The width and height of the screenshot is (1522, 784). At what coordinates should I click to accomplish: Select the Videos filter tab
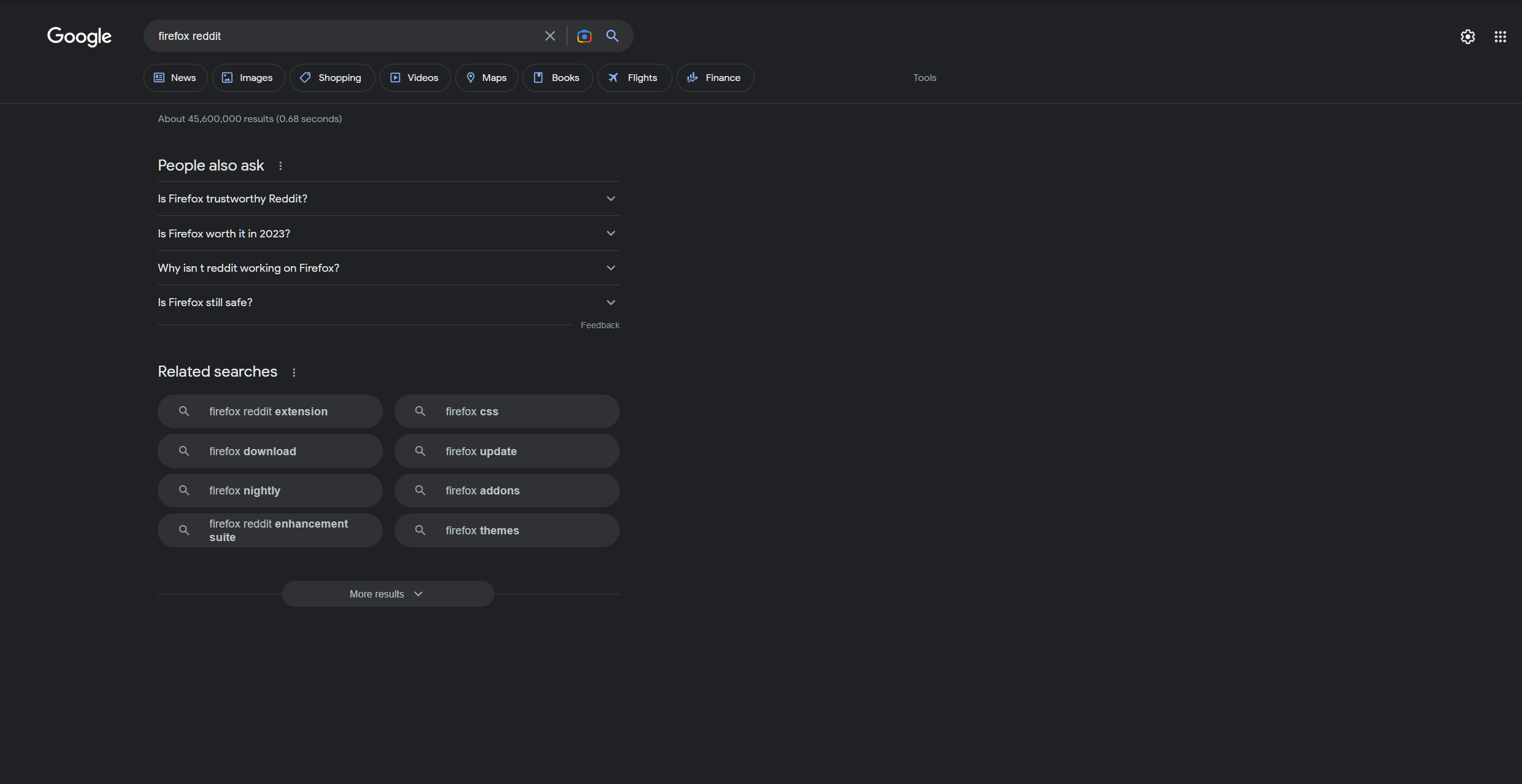[415, 78]
